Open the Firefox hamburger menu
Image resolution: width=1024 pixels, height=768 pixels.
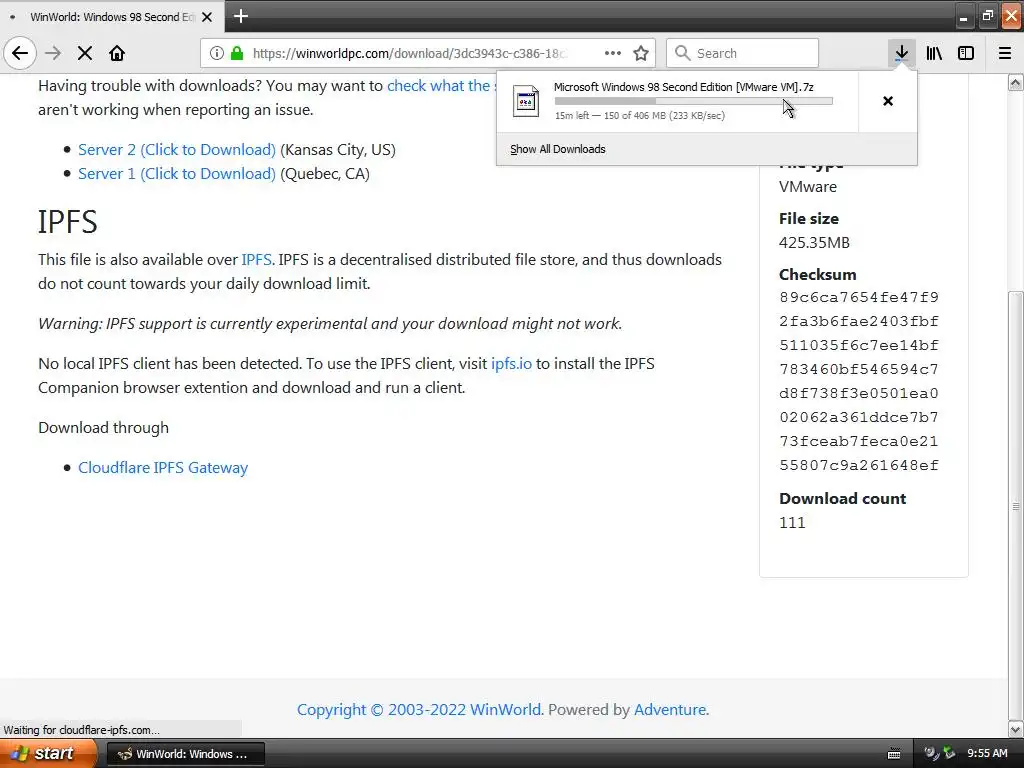pyautogui.click(x=1005, y=53)
